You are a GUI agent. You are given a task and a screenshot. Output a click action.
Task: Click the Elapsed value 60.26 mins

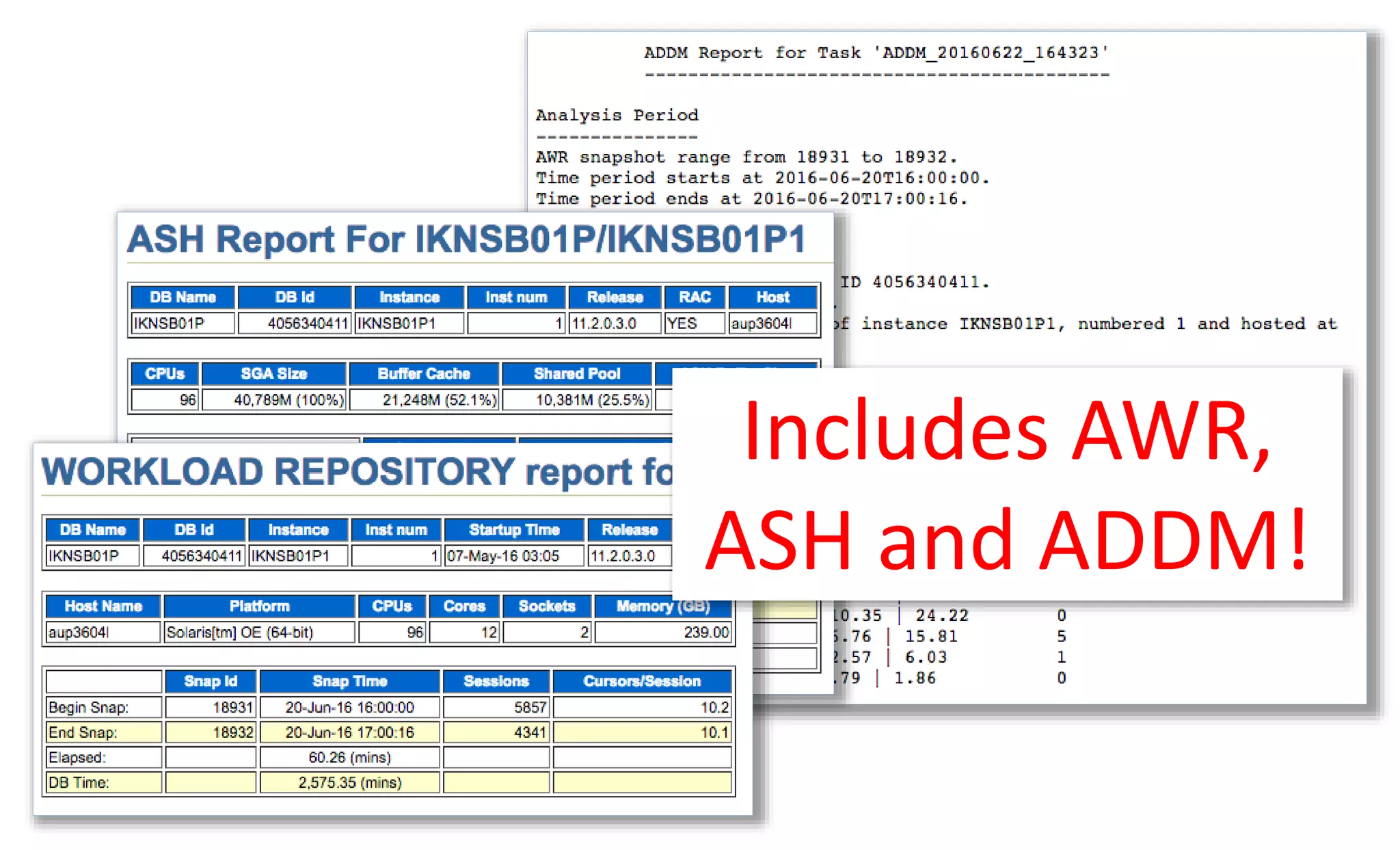pos(349,758)
